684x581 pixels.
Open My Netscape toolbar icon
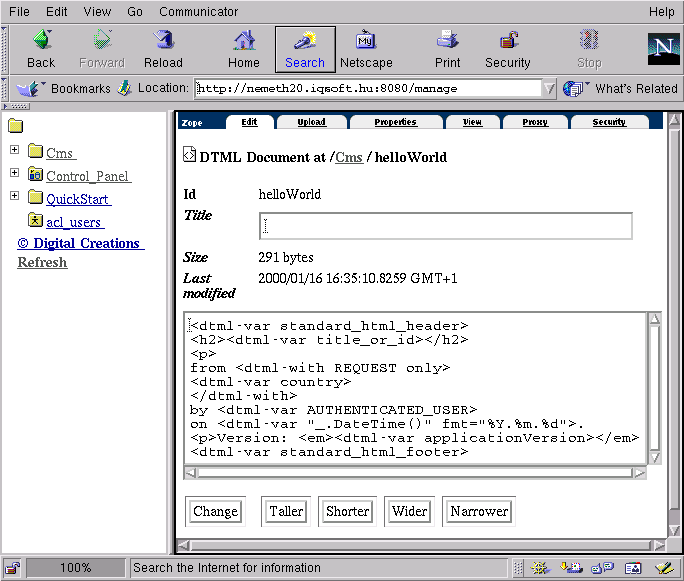(x=366, y=40)
